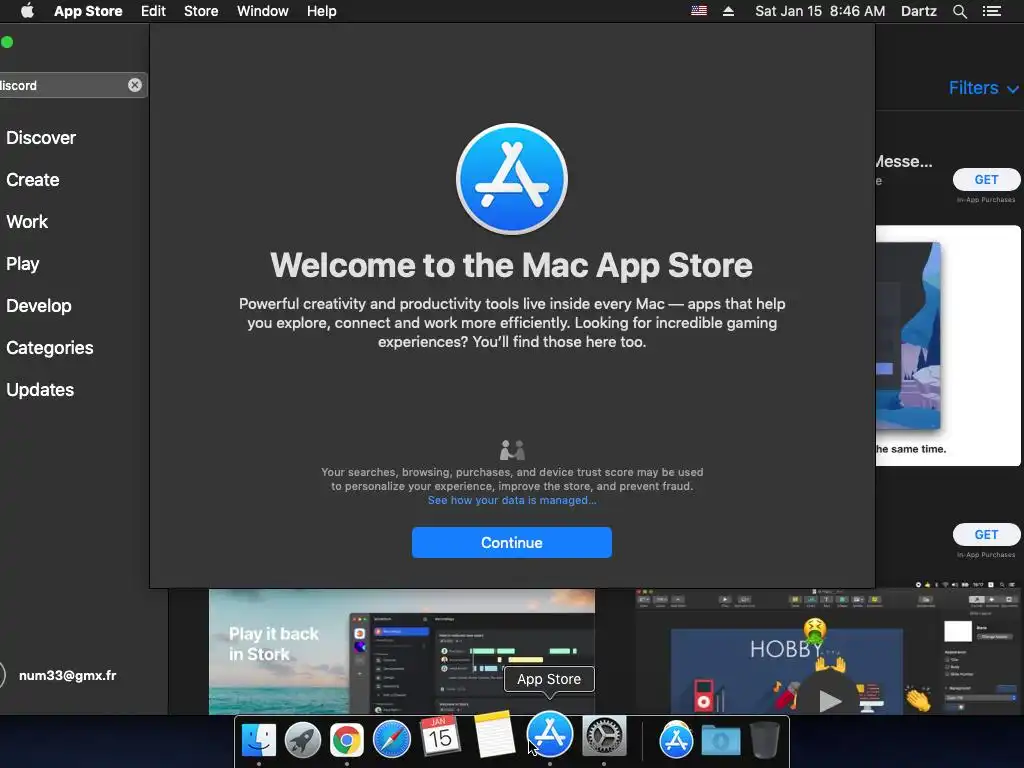Image resolution: width=1024 pixels, height=768 pixels.
Task: Open the blue landscape app screenshot
Action: pos(948,345)
